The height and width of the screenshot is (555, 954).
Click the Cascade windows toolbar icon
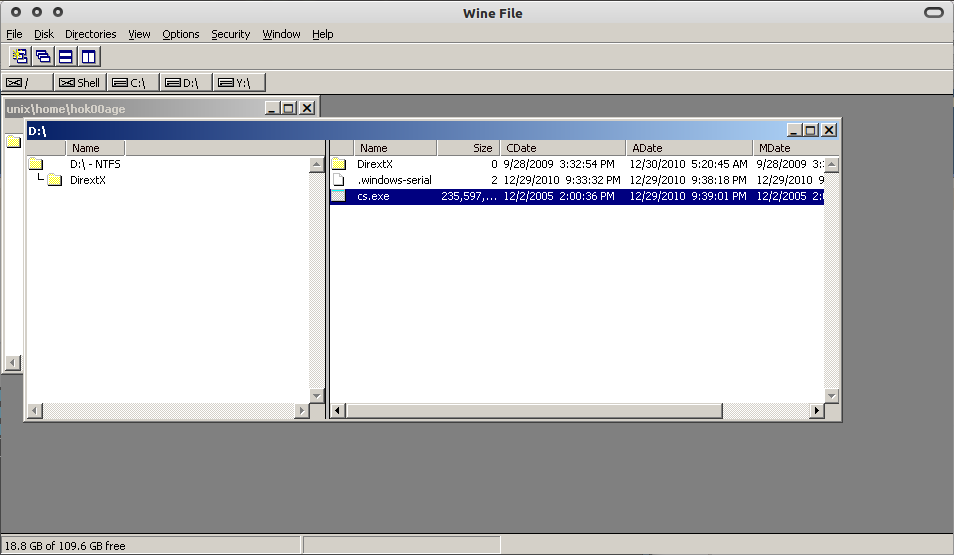pyautogui.click(x=43, y=57)
